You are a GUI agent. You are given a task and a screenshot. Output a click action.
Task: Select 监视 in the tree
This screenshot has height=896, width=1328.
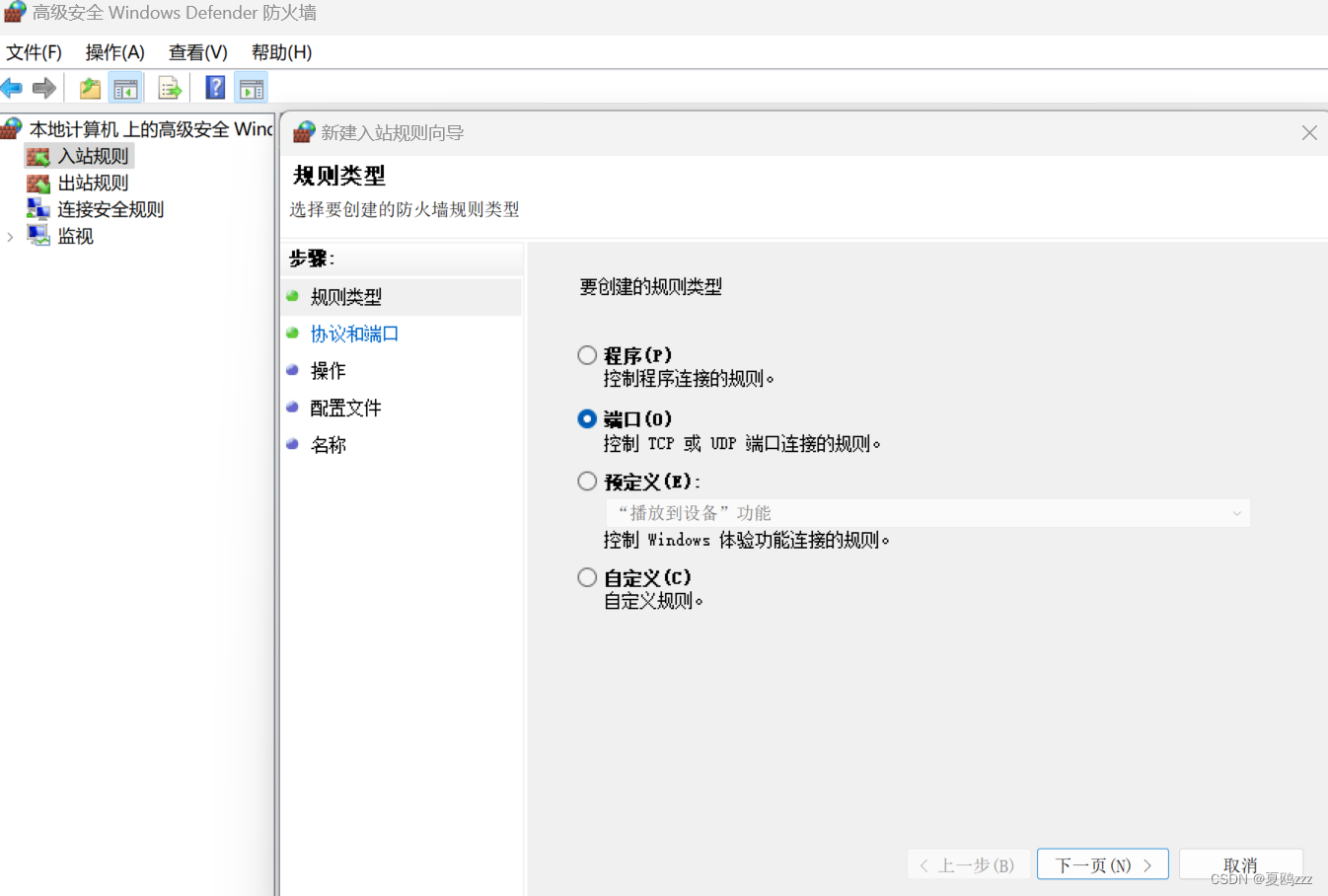click(75, 236)
